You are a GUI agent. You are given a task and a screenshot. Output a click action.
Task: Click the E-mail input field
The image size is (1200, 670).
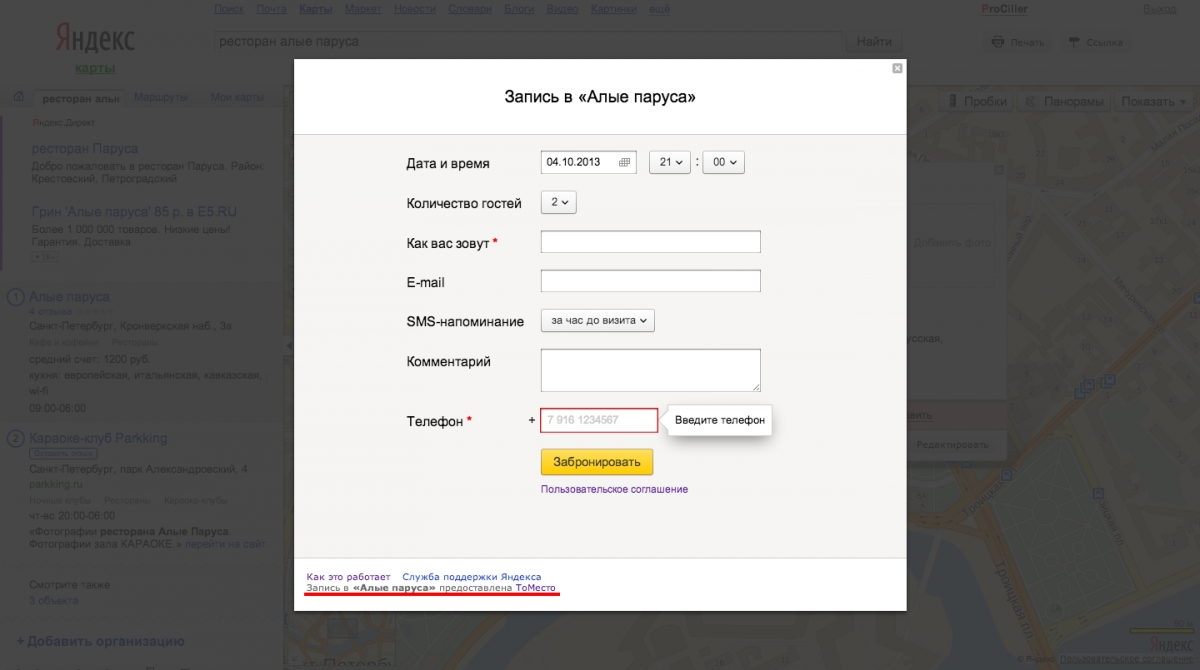(x=651, y=281)
